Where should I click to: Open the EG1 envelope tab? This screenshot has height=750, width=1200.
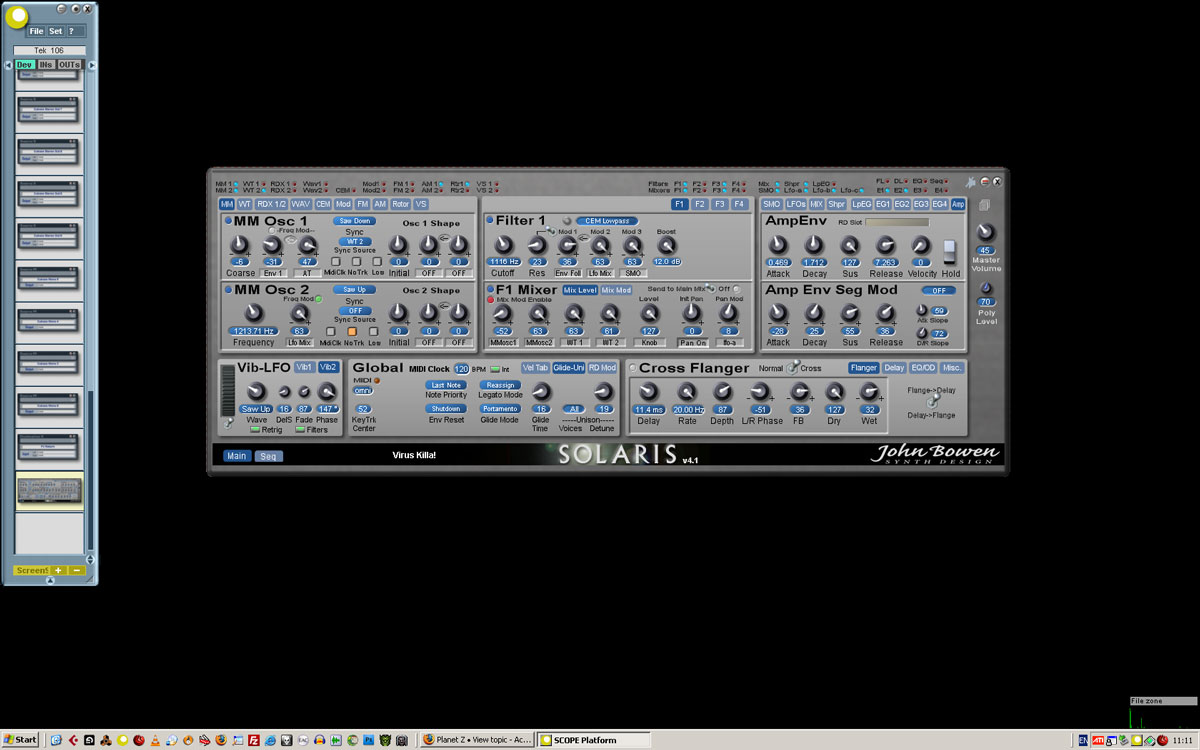[x=883, y=204]
